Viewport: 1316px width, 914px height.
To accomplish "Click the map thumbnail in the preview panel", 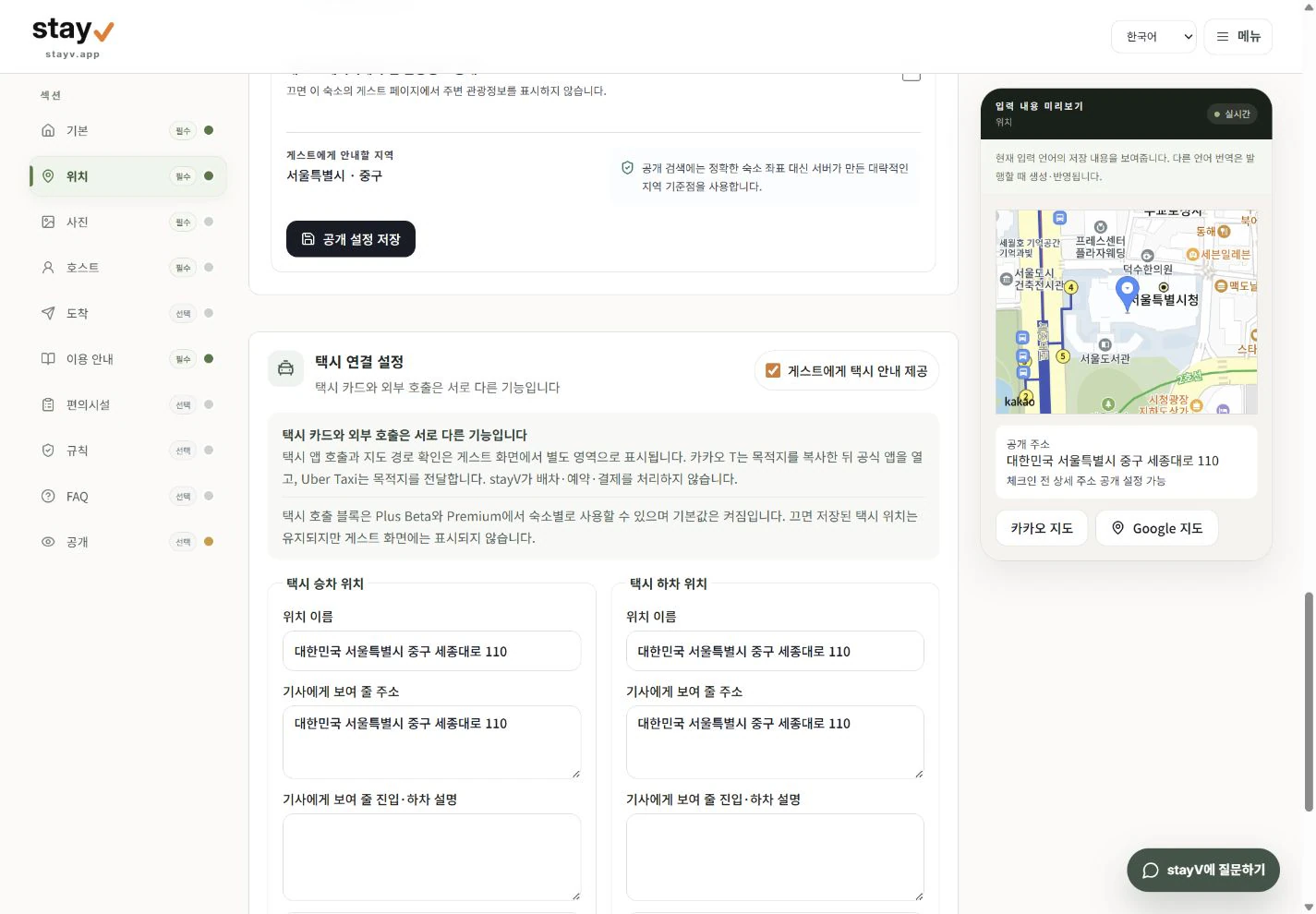I will click(1127, 312).
